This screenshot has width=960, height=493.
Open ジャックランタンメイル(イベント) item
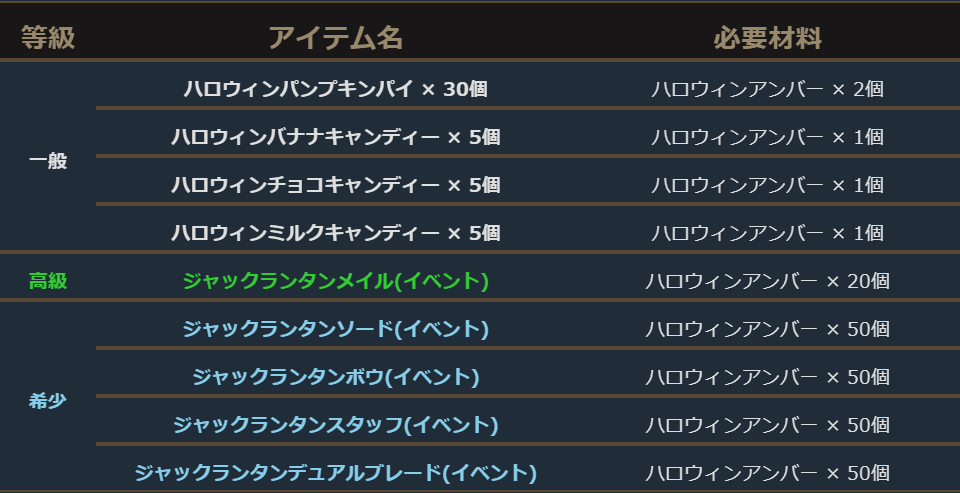(335, 281)
